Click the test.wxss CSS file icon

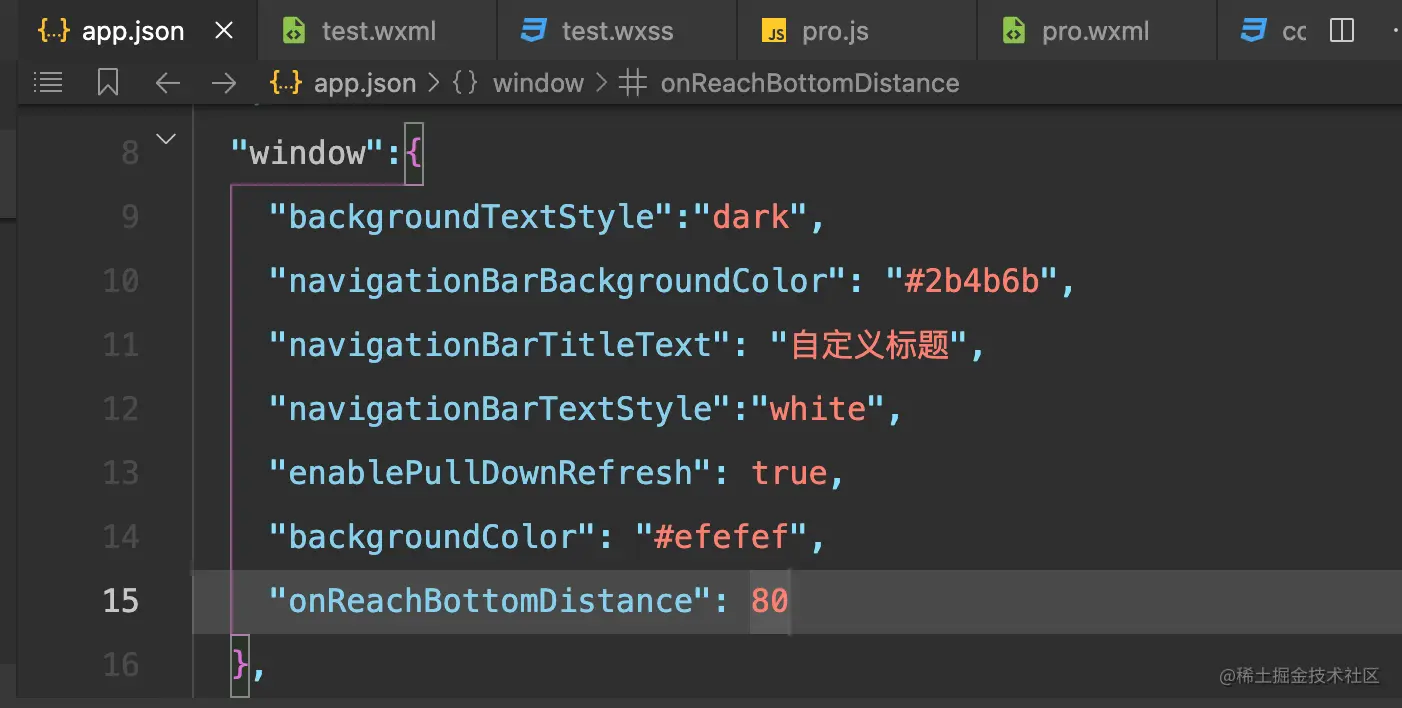click(533, 31)
